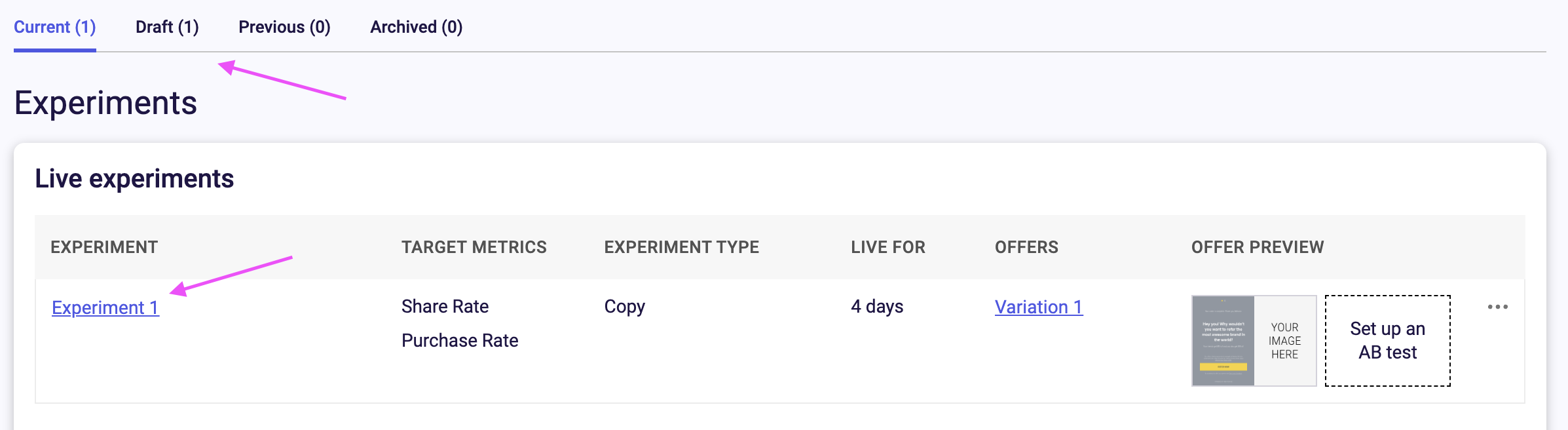
Task: Select the Purchase Rate metric text
Action: tap(460, 340)
